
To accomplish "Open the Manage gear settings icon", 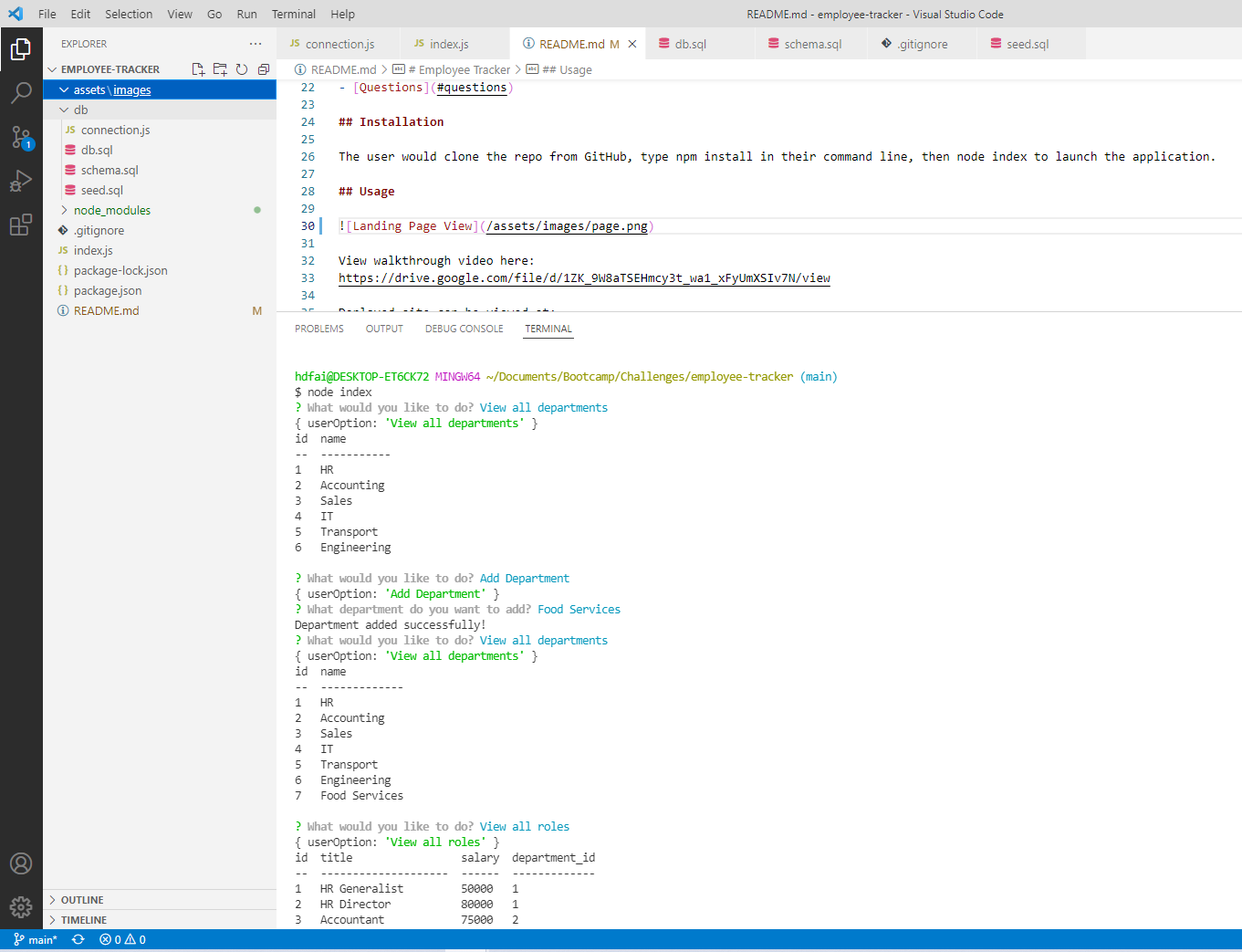I will pyautogui.click(x=21, y=906).
